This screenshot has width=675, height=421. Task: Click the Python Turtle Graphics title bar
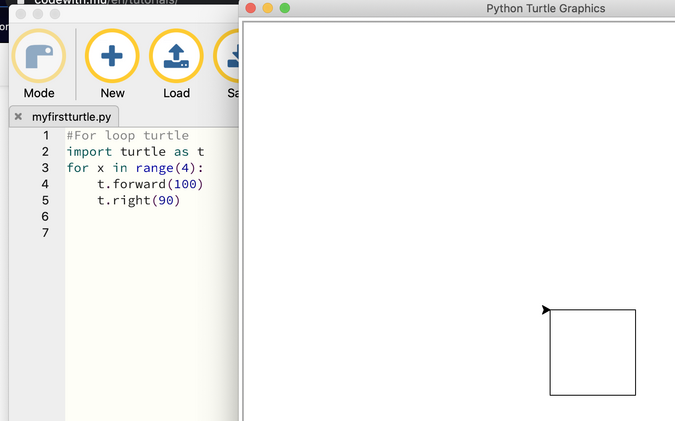tap(545, 8)
